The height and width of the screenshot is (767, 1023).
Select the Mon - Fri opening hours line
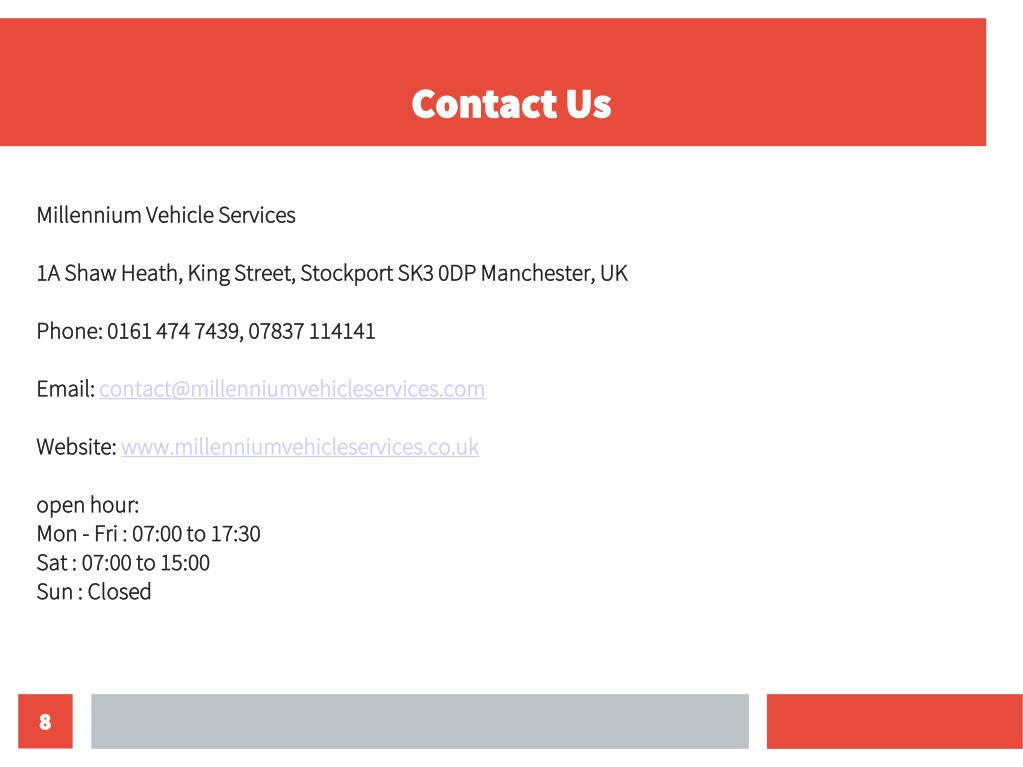[149, 534]
